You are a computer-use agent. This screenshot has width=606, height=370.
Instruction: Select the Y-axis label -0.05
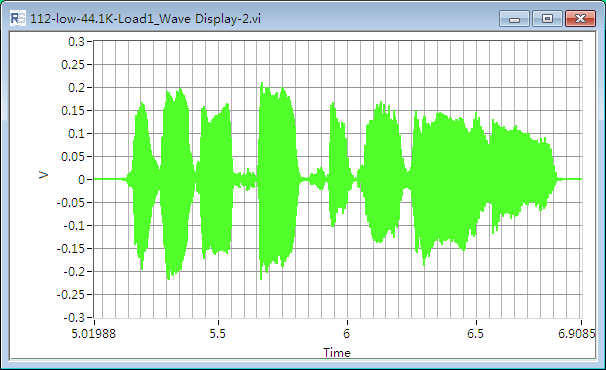point(71,203)
